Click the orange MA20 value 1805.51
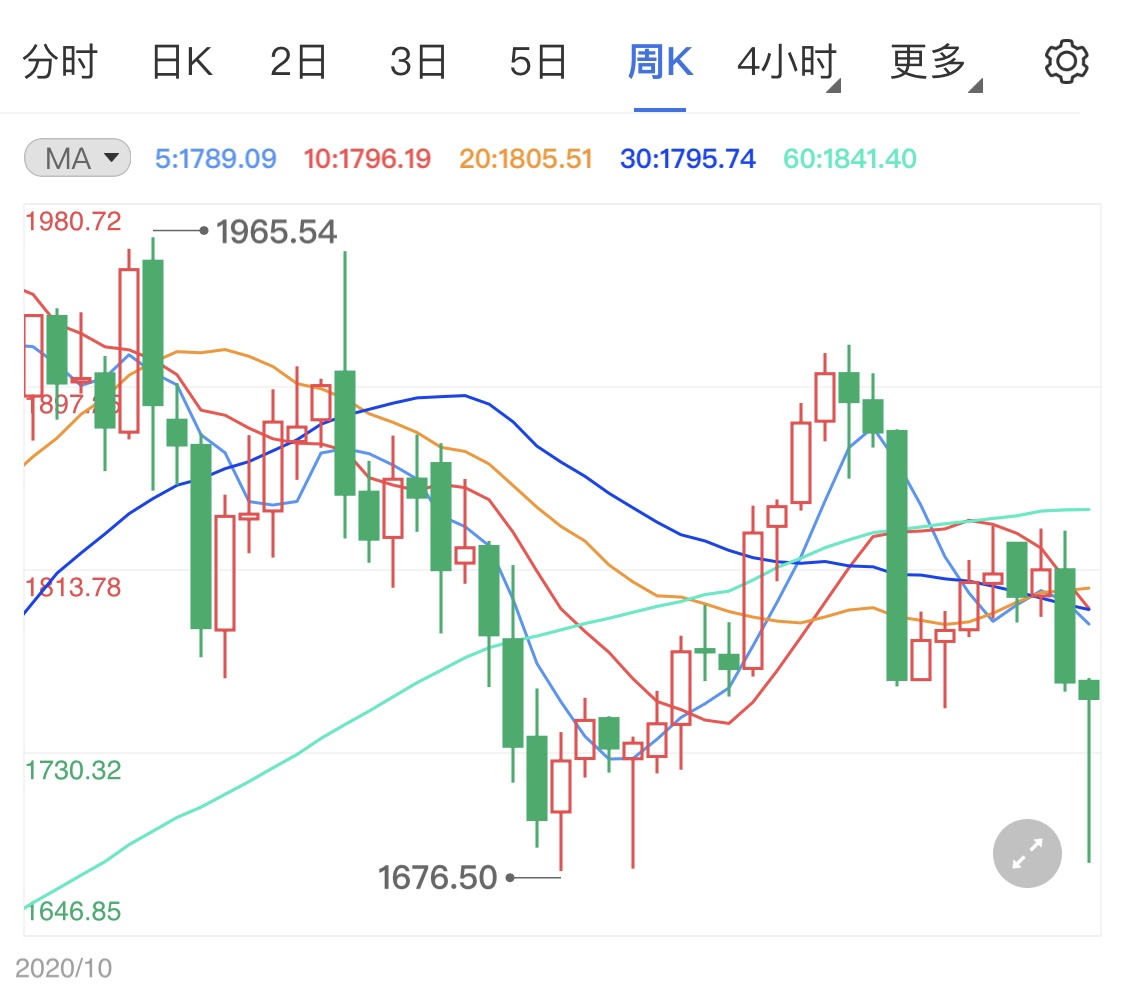Viewport: 1125px width, 1003px height. pos(525,158)
